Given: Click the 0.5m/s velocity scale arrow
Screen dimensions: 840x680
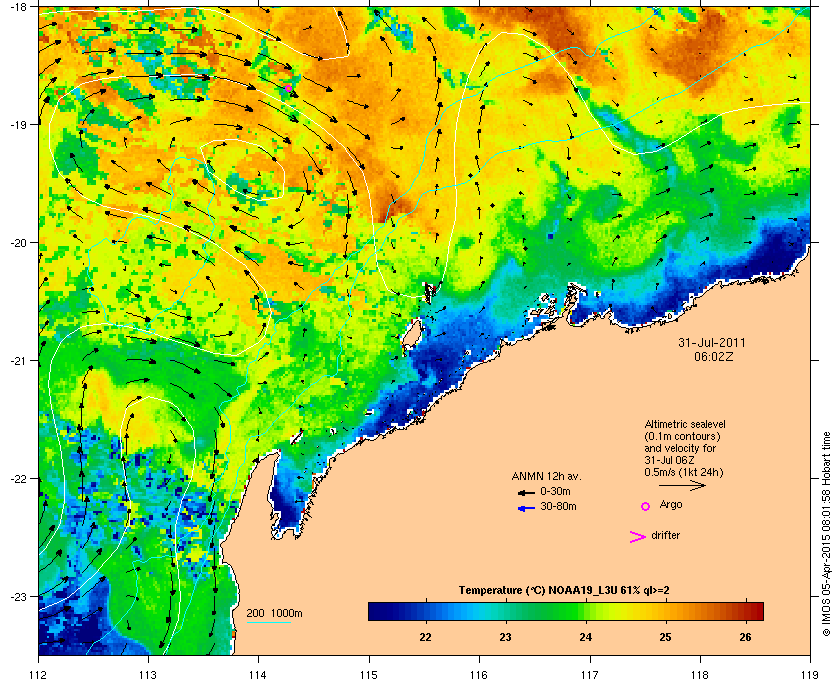Looking at the screenshot, I should [682, 485].
